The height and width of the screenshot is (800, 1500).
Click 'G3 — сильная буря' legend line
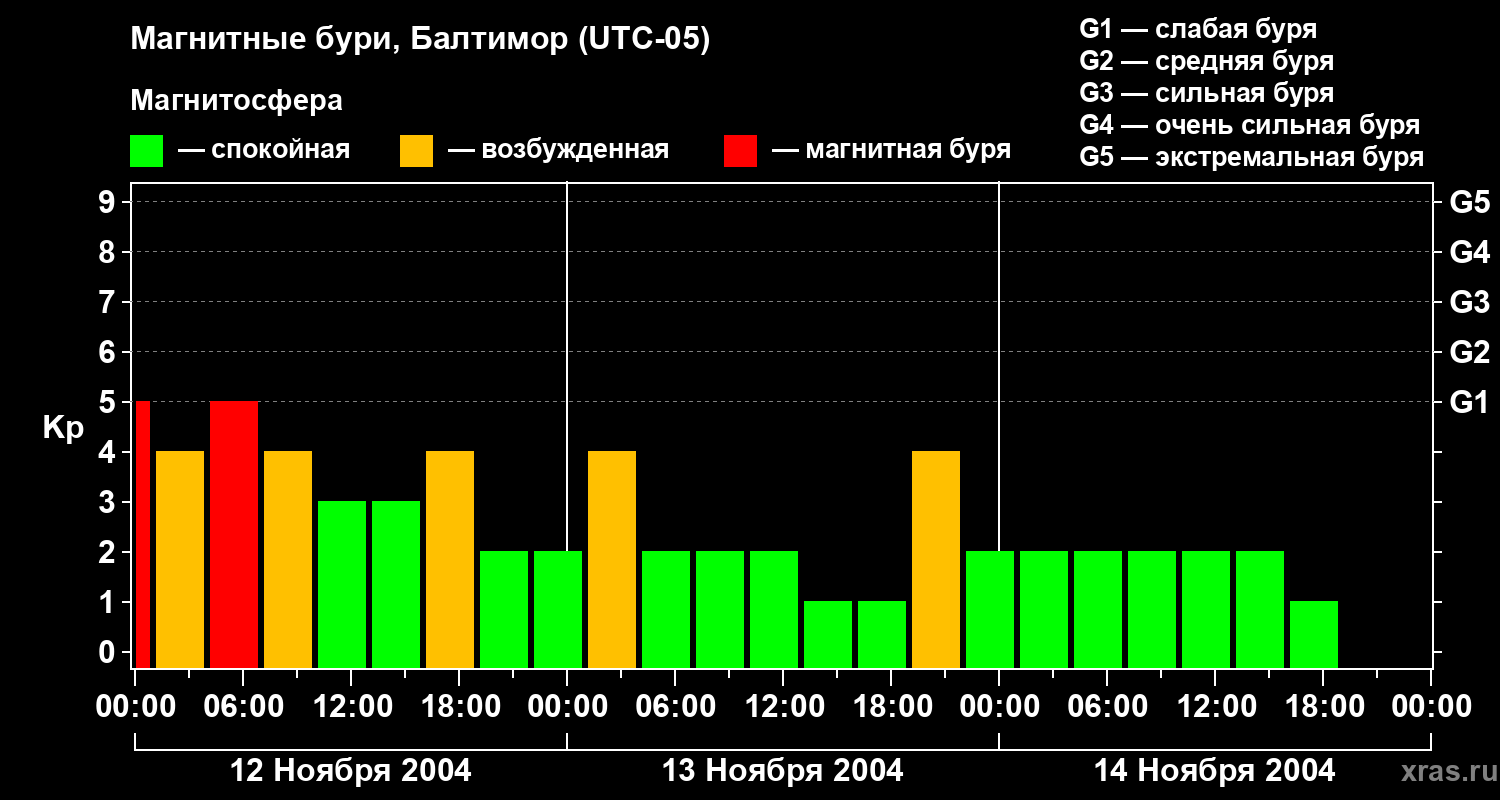(1206, 93)
